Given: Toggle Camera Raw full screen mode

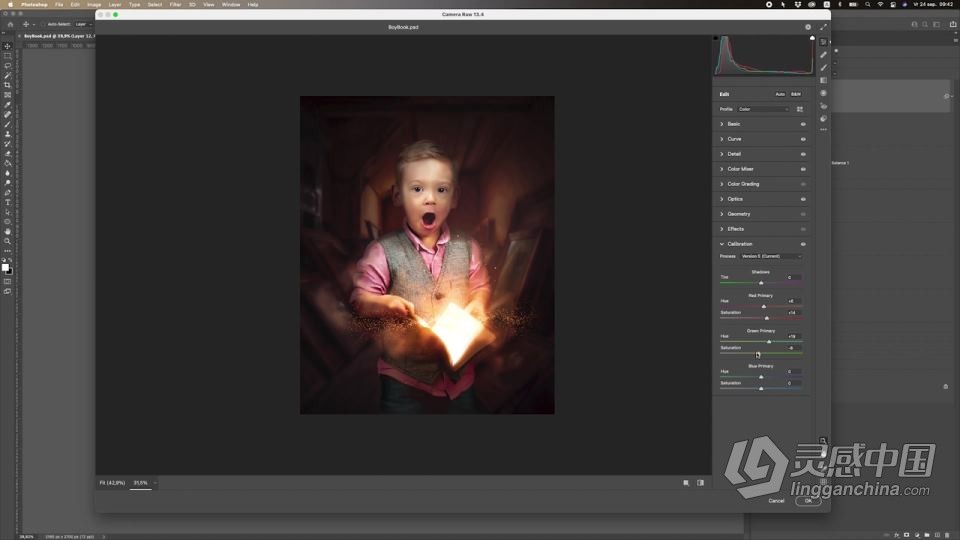Looking at the screenshot, I should (823, 27).
